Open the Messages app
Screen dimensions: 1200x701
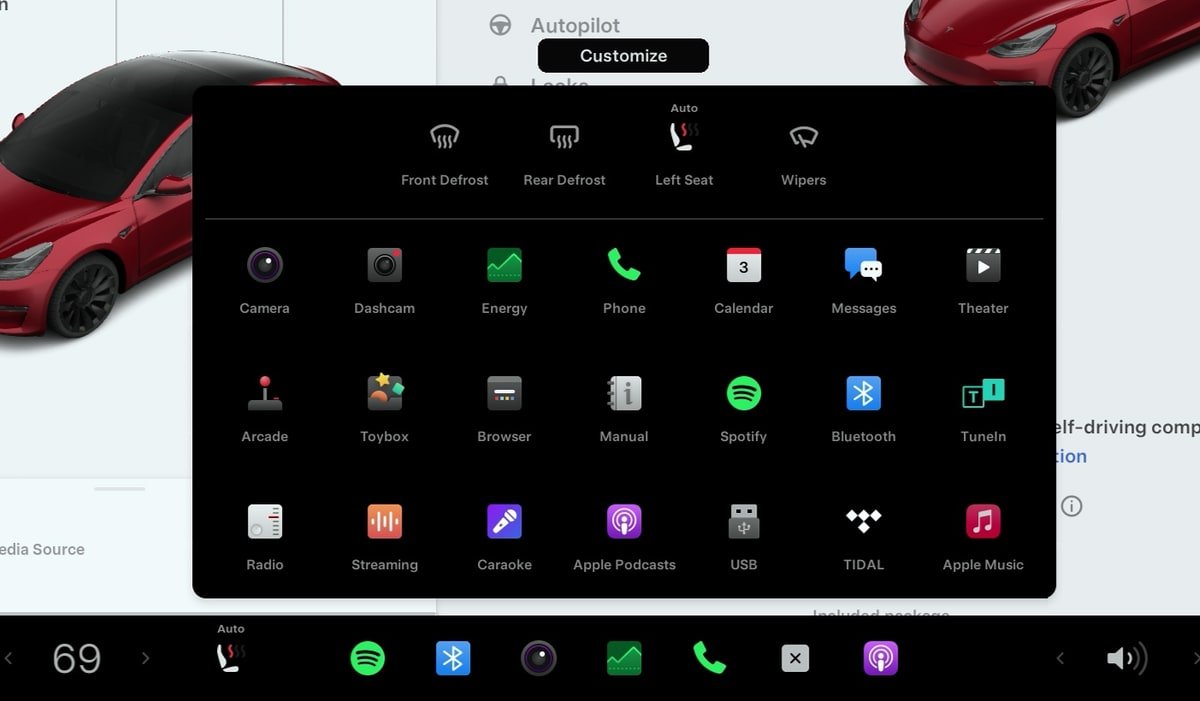click(x=863, y=281)
